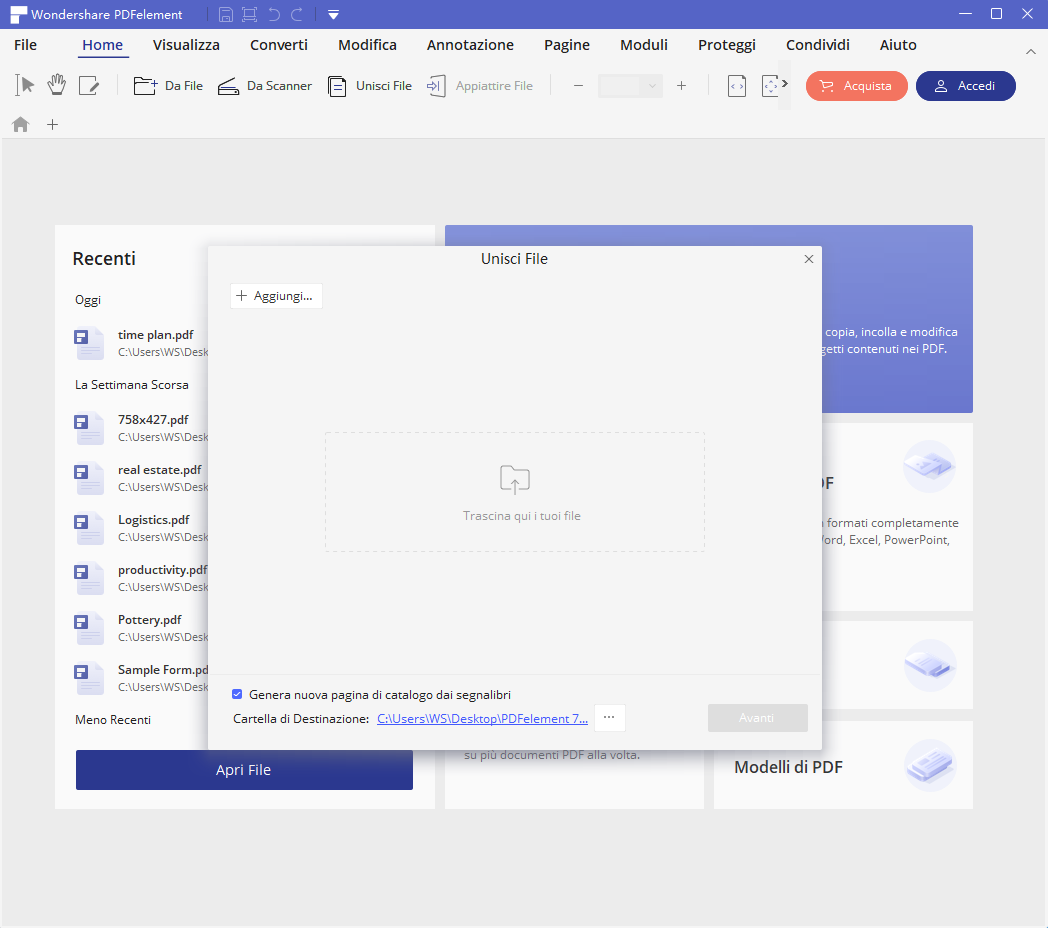
Task: Click the 'Trascina qui i tuoi file' drop area
Action: coord(514,492)
